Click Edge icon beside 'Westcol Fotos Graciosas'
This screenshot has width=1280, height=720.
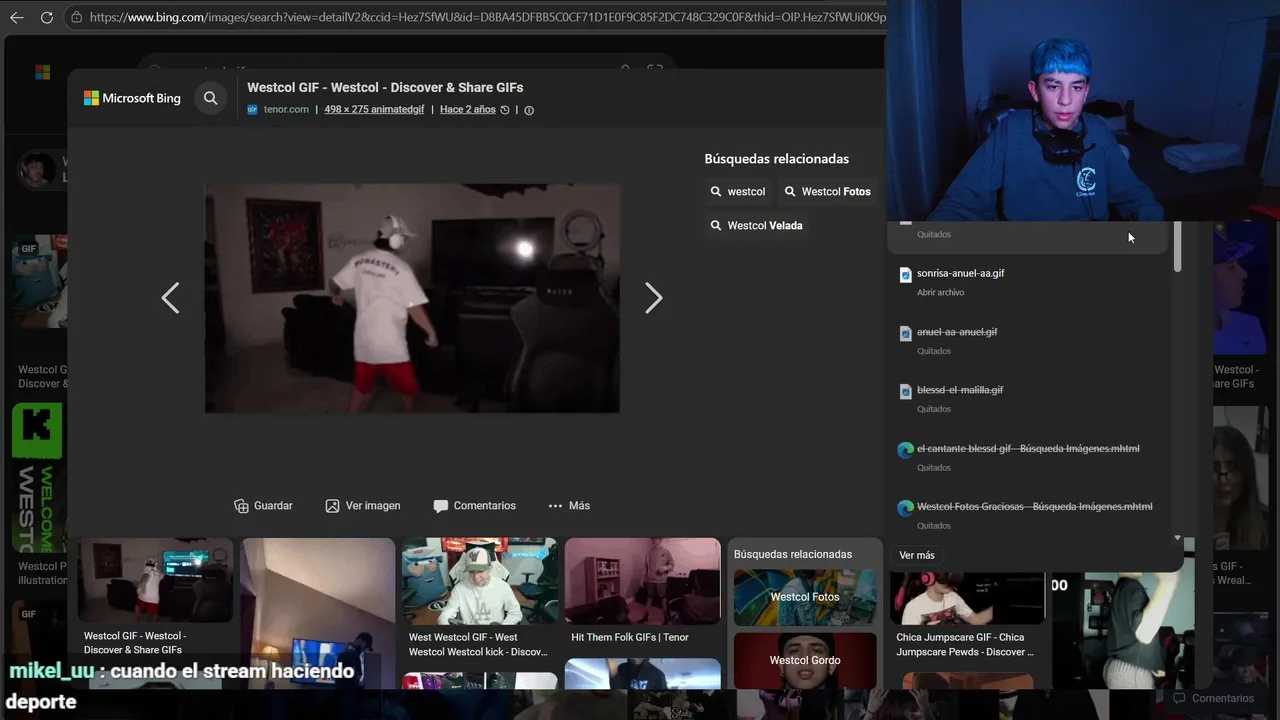905,508
